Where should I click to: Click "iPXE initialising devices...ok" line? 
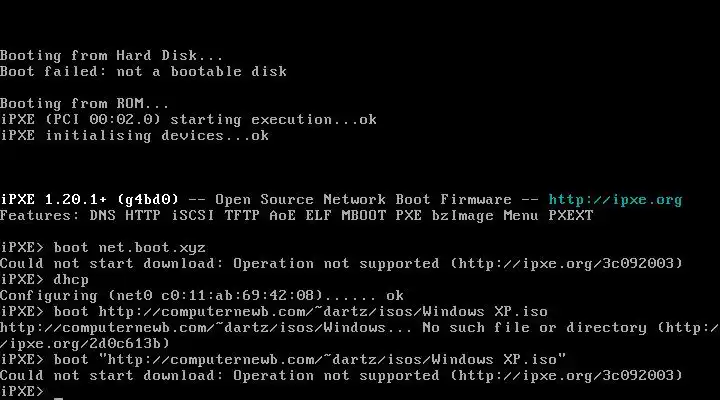pyautogui.click(x=134, y=135)
